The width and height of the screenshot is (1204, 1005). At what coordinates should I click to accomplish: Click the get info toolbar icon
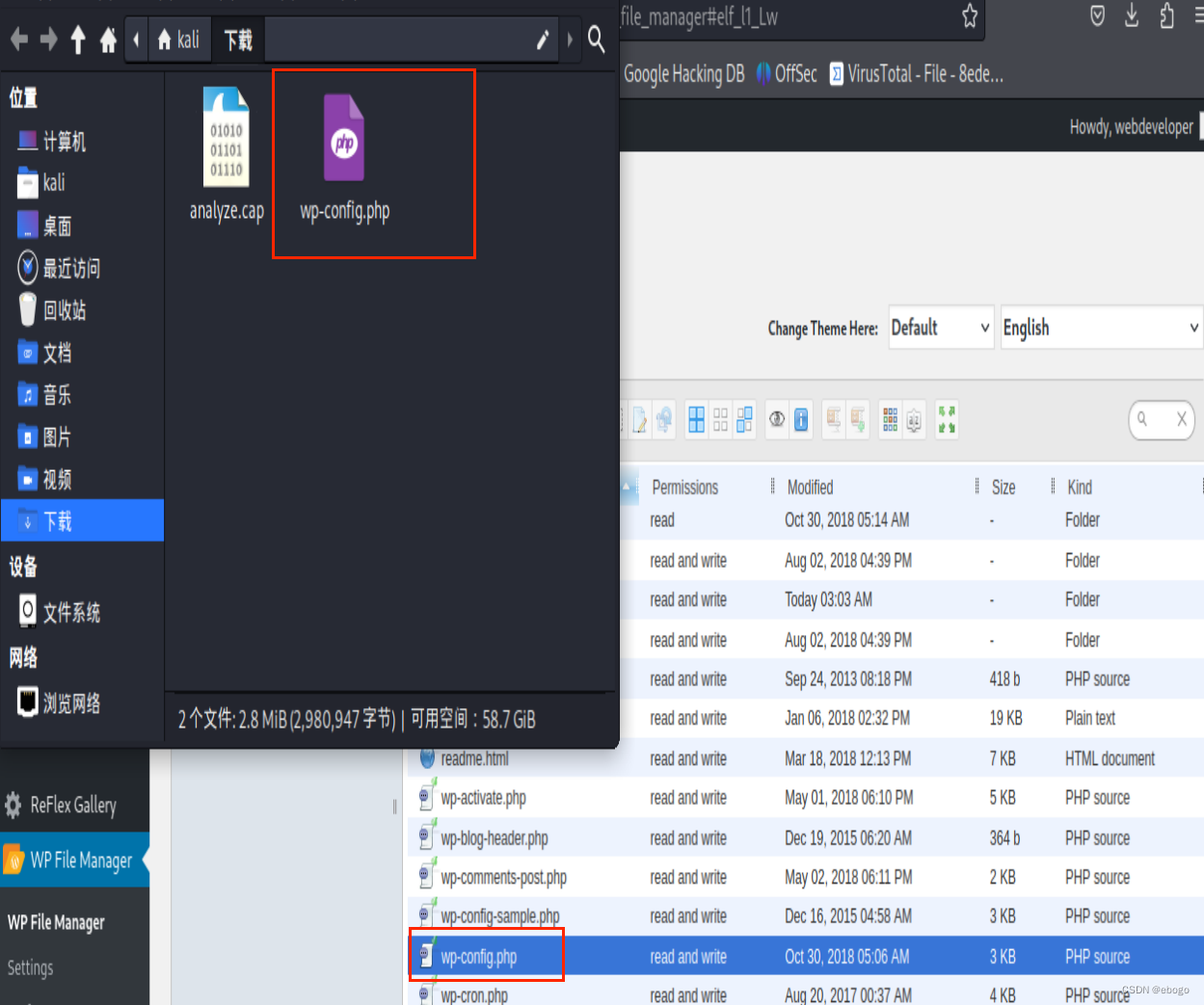(x=801, y=419)
